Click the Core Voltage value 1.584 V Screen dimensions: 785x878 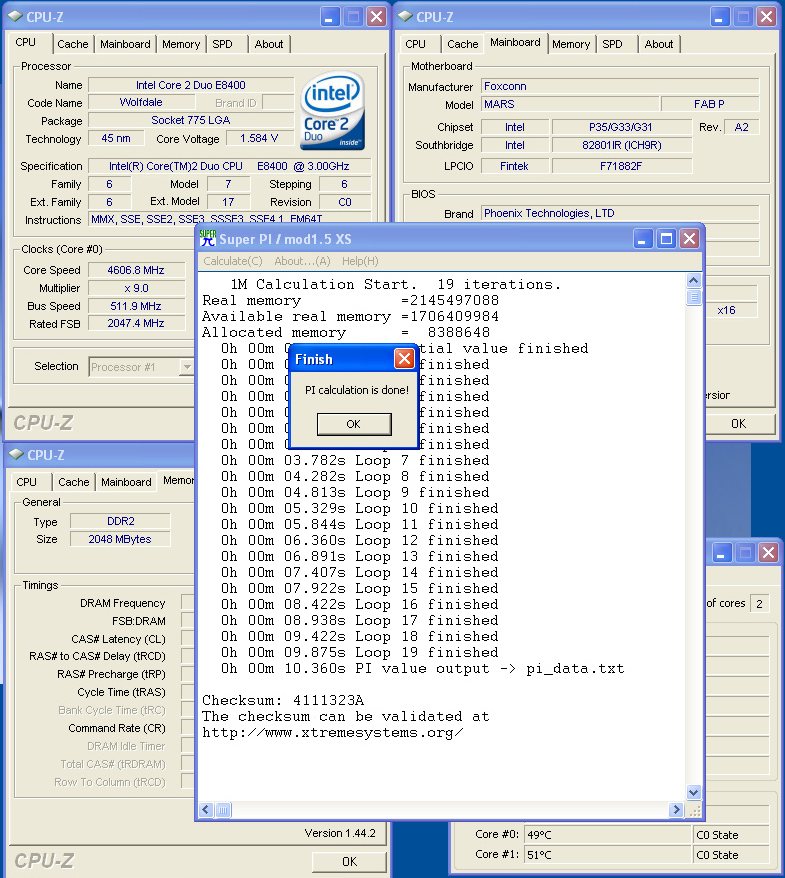click(x=259, y=138)
